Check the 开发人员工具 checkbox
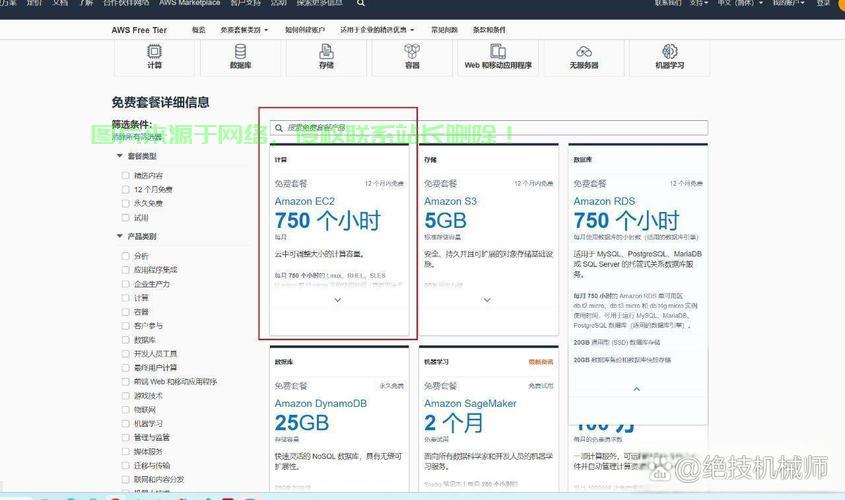This screenshot has width=845, height=500. [x=126, y=353]
